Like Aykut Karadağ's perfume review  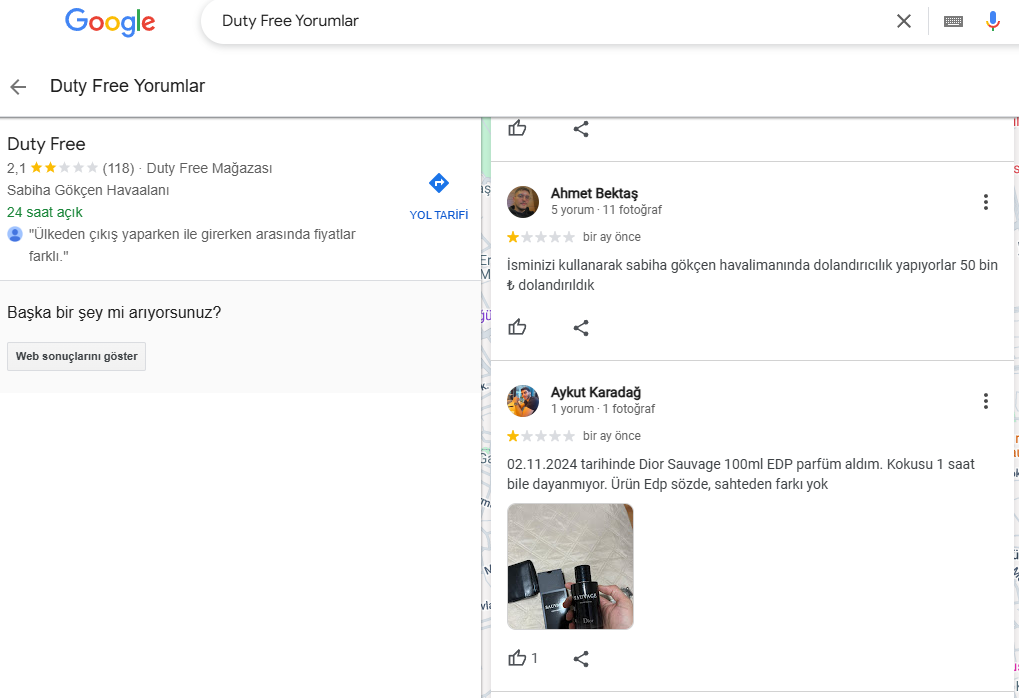(x=517, y=658)
